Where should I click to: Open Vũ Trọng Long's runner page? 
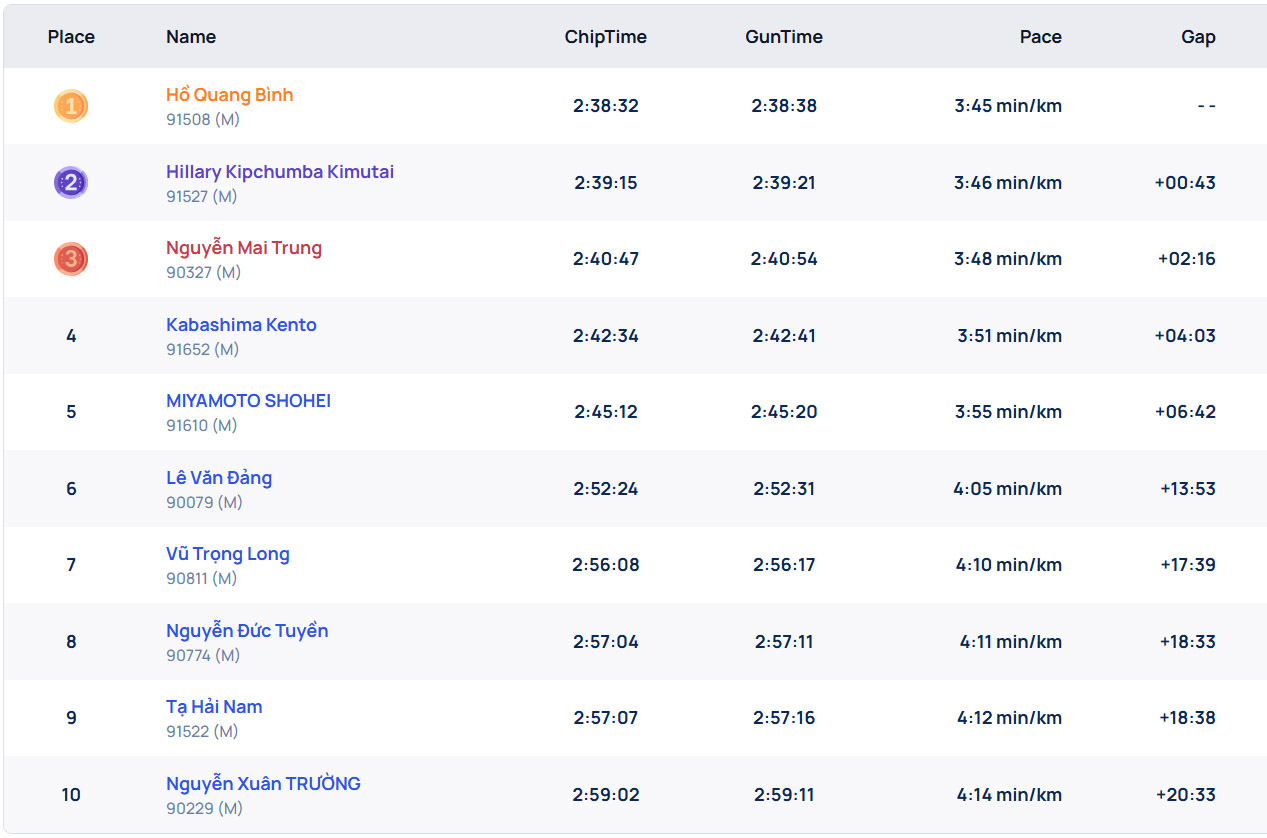pyautogui.click(x=228, y=554)
